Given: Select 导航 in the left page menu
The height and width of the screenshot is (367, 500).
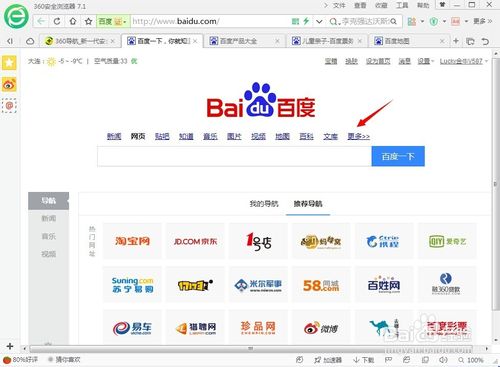Looking at the screenshot, I should tap(48, 201).
